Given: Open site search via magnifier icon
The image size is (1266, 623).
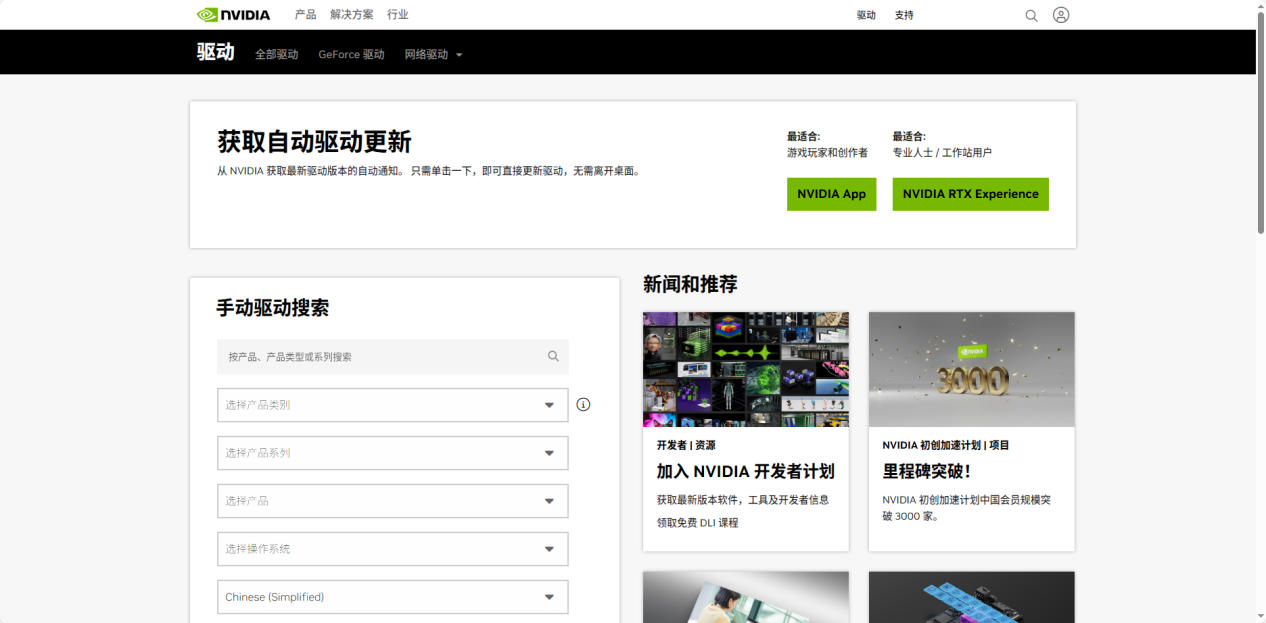Looking at the screenshot, I should pyautogui.click(x=1031, y=15).
